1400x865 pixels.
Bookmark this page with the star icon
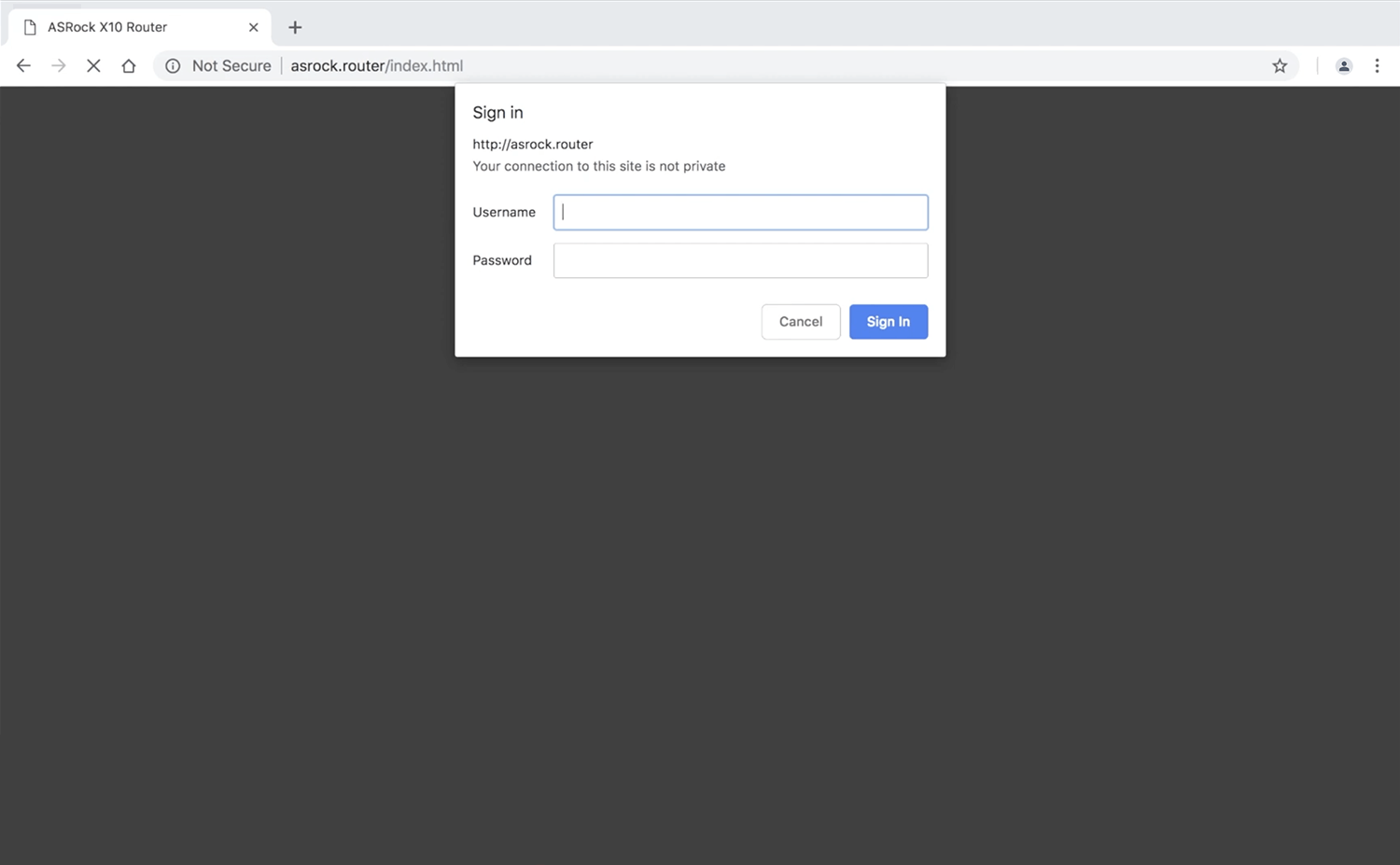(x=1280, y=65)
